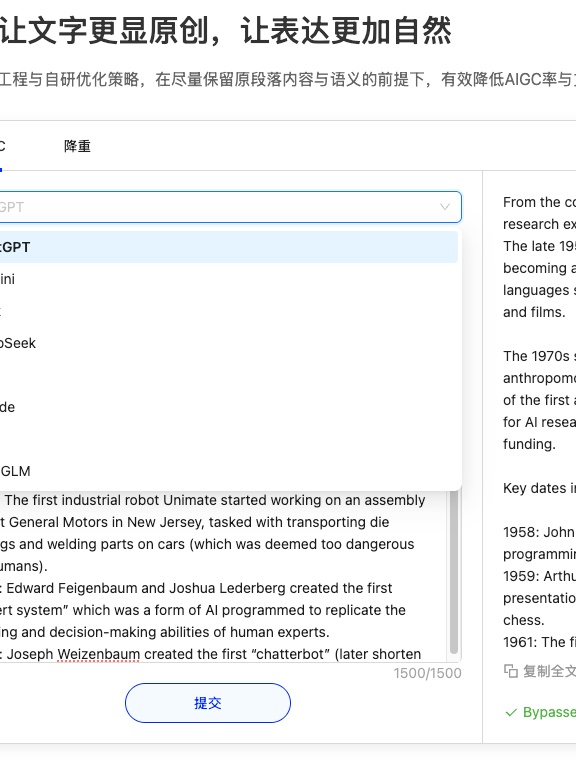Click output text 'From the co'
Screen dimensions: 576x767
point(539,202)
